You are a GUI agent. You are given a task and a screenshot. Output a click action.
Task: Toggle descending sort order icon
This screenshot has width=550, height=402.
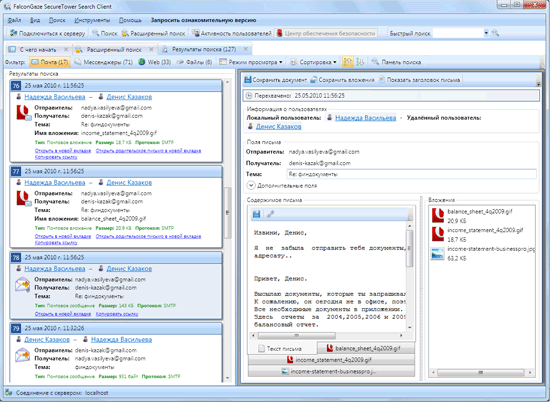click(360, 62)
